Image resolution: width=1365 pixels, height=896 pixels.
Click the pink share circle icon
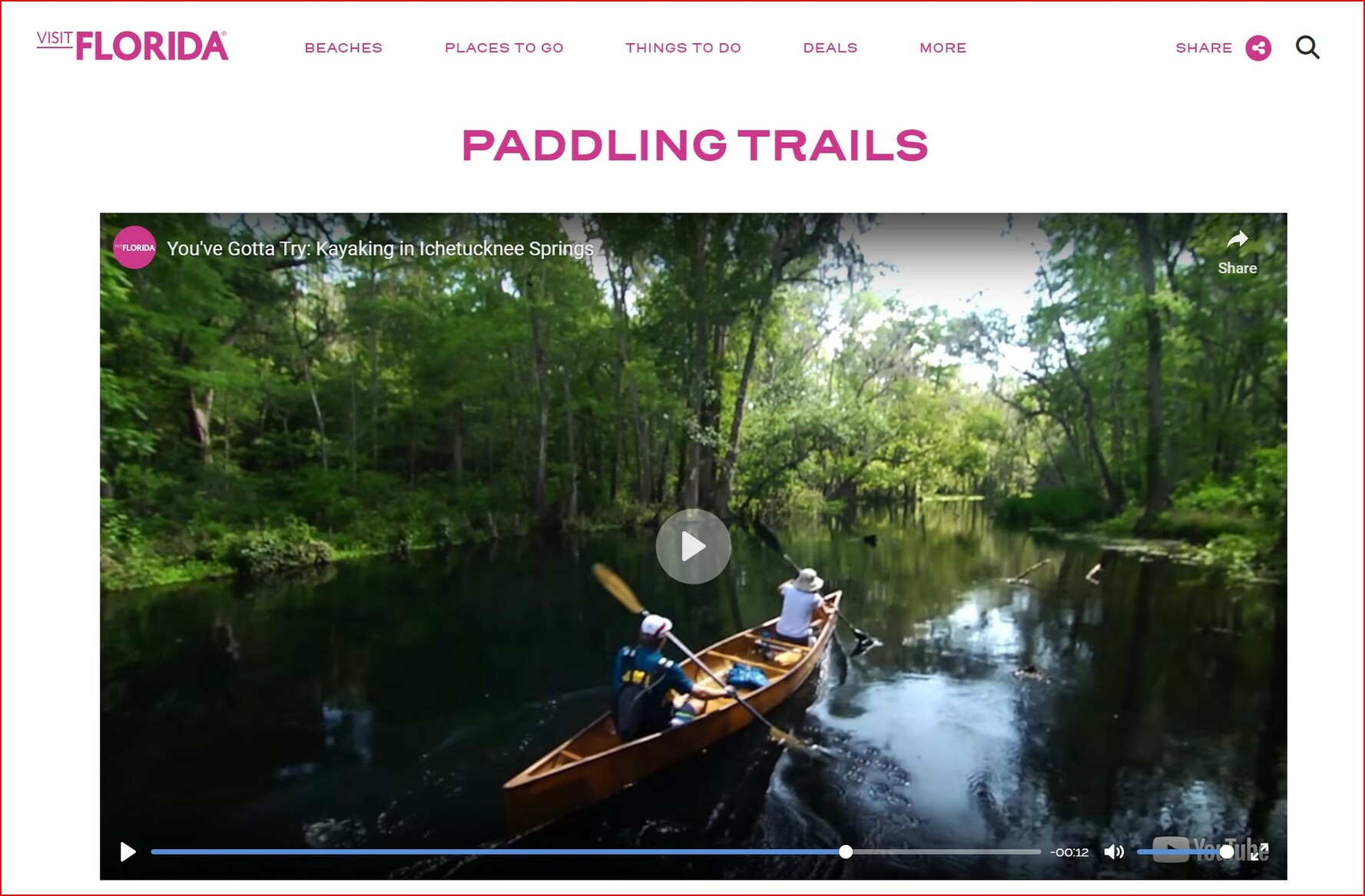pos(1258,48)
